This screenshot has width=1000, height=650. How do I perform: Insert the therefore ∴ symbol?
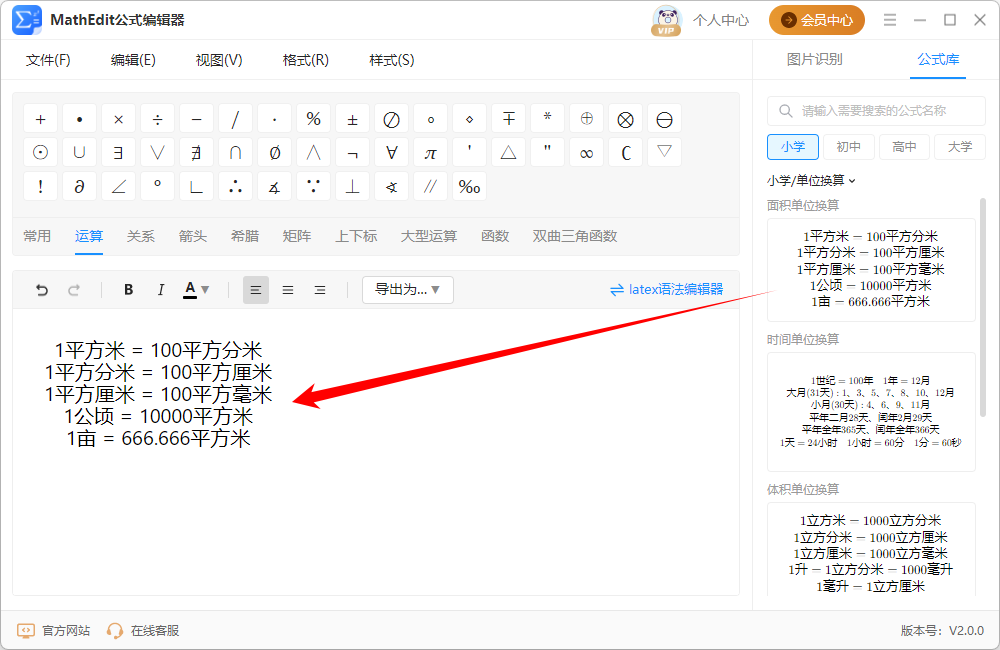[x=235, y=186]
